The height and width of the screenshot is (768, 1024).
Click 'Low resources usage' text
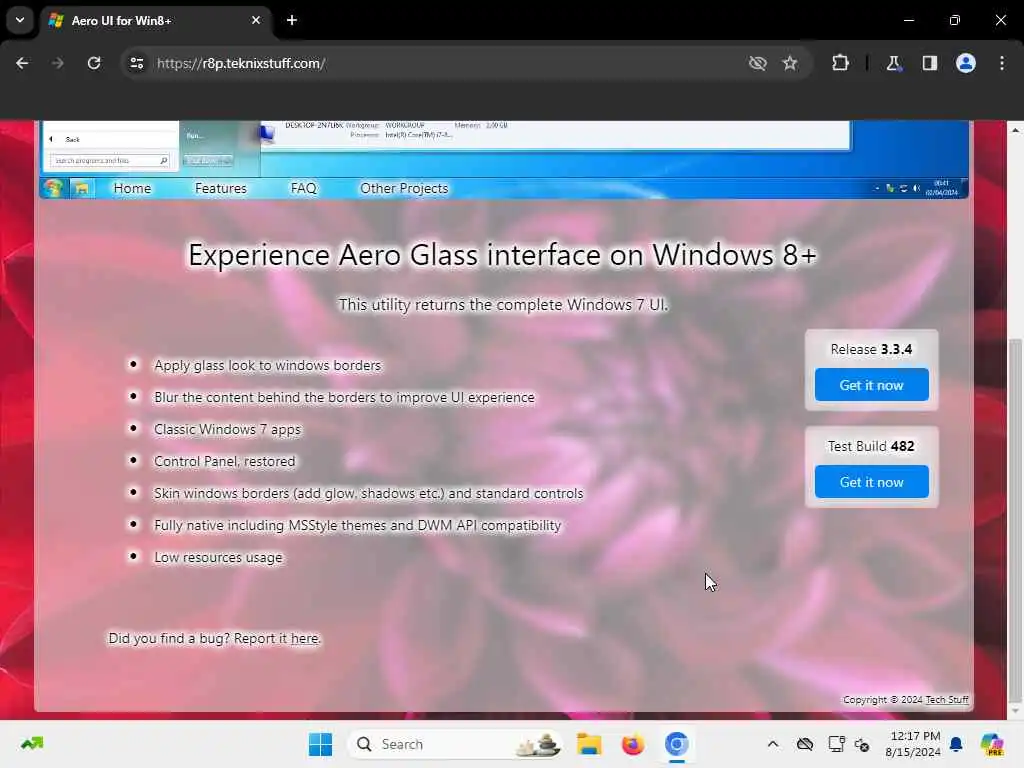pyautogui.click(x=218, y=557)
